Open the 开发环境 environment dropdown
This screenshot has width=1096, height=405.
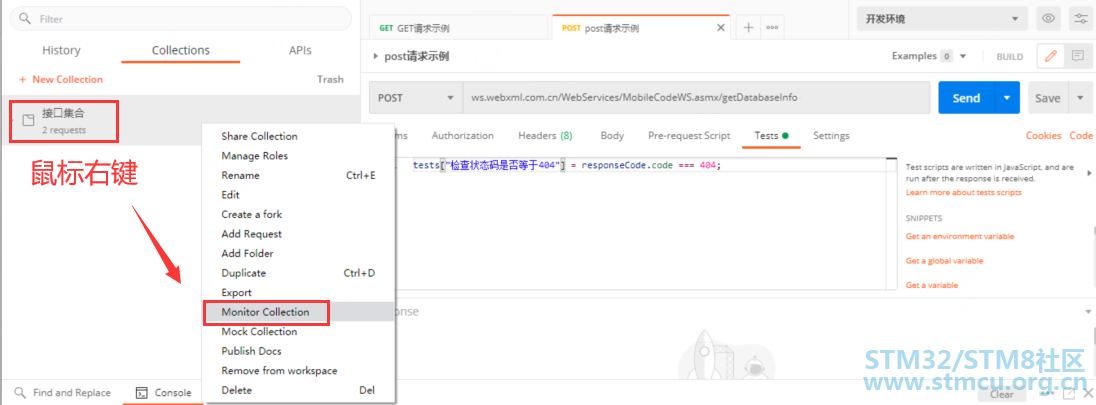pyautogui.click(x=942, y=19)
